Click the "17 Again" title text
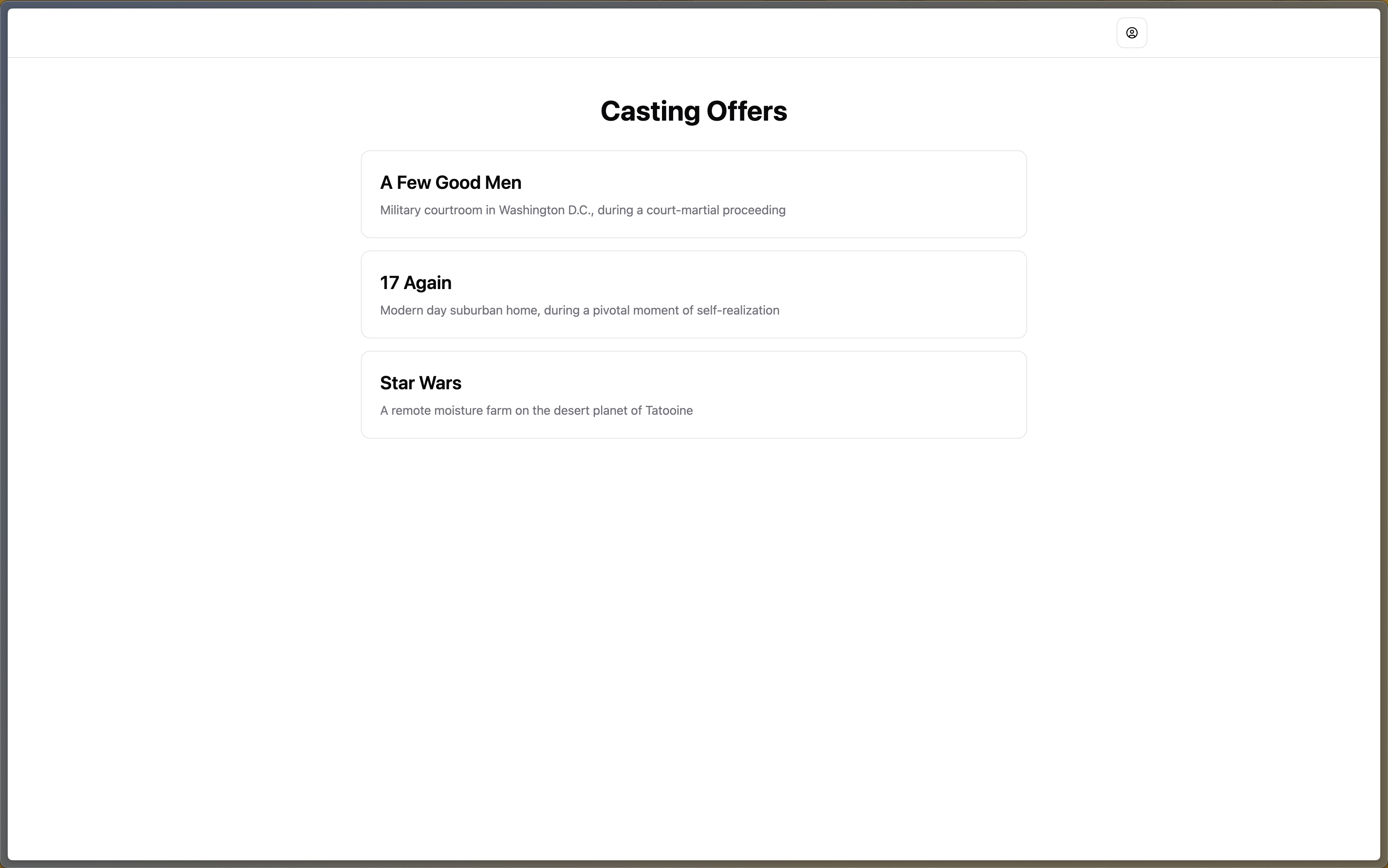Image resolution: width=1388 pixels, height=868 pixels. [x=415, y=283]
